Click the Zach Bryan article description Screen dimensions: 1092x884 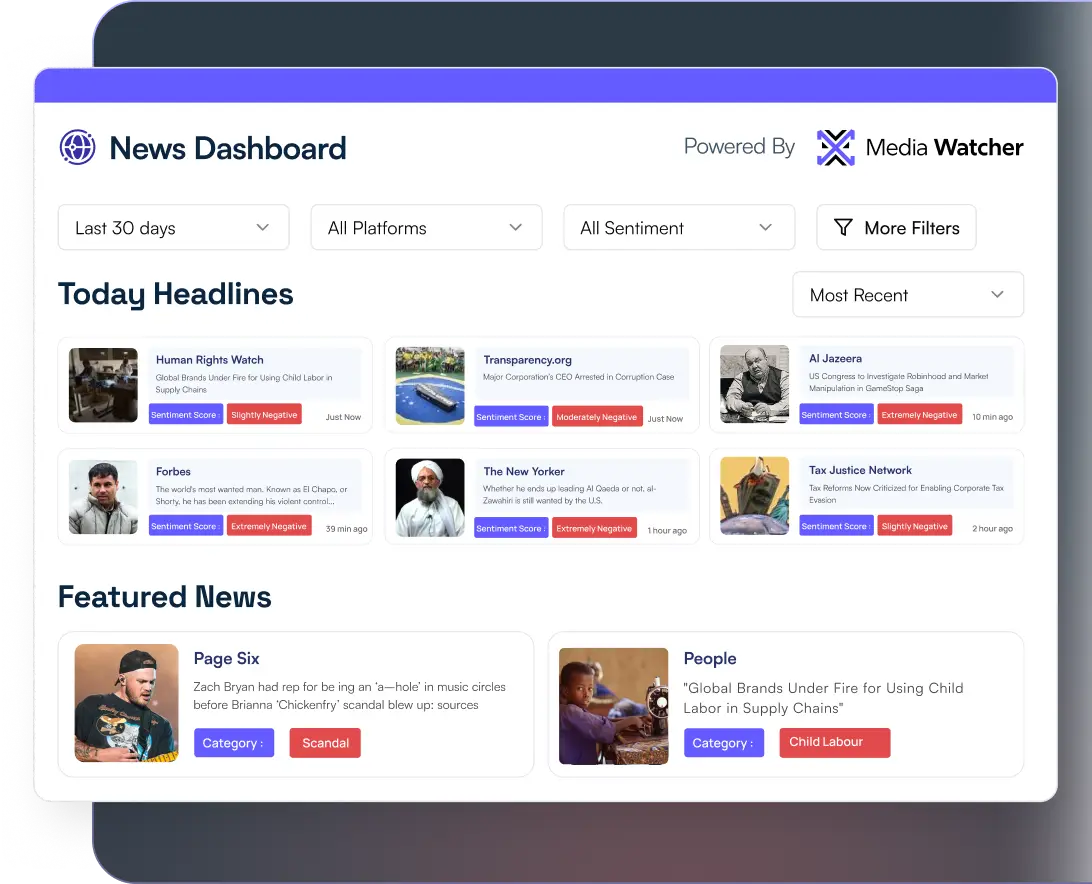(x=350, y=695)
